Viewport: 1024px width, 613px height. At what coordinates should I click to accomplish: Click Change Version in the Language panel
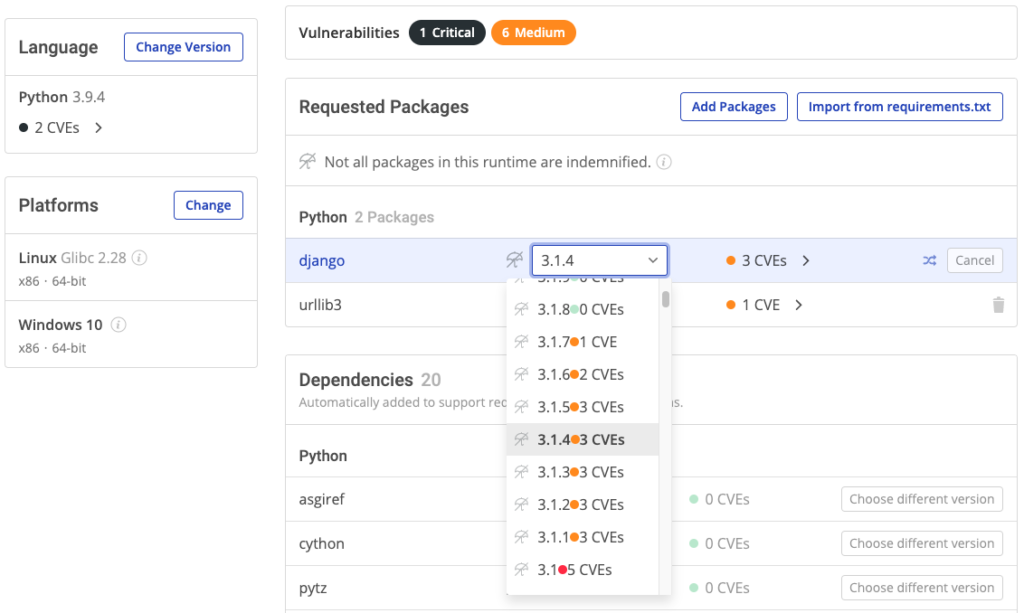(x=183, y=46)
